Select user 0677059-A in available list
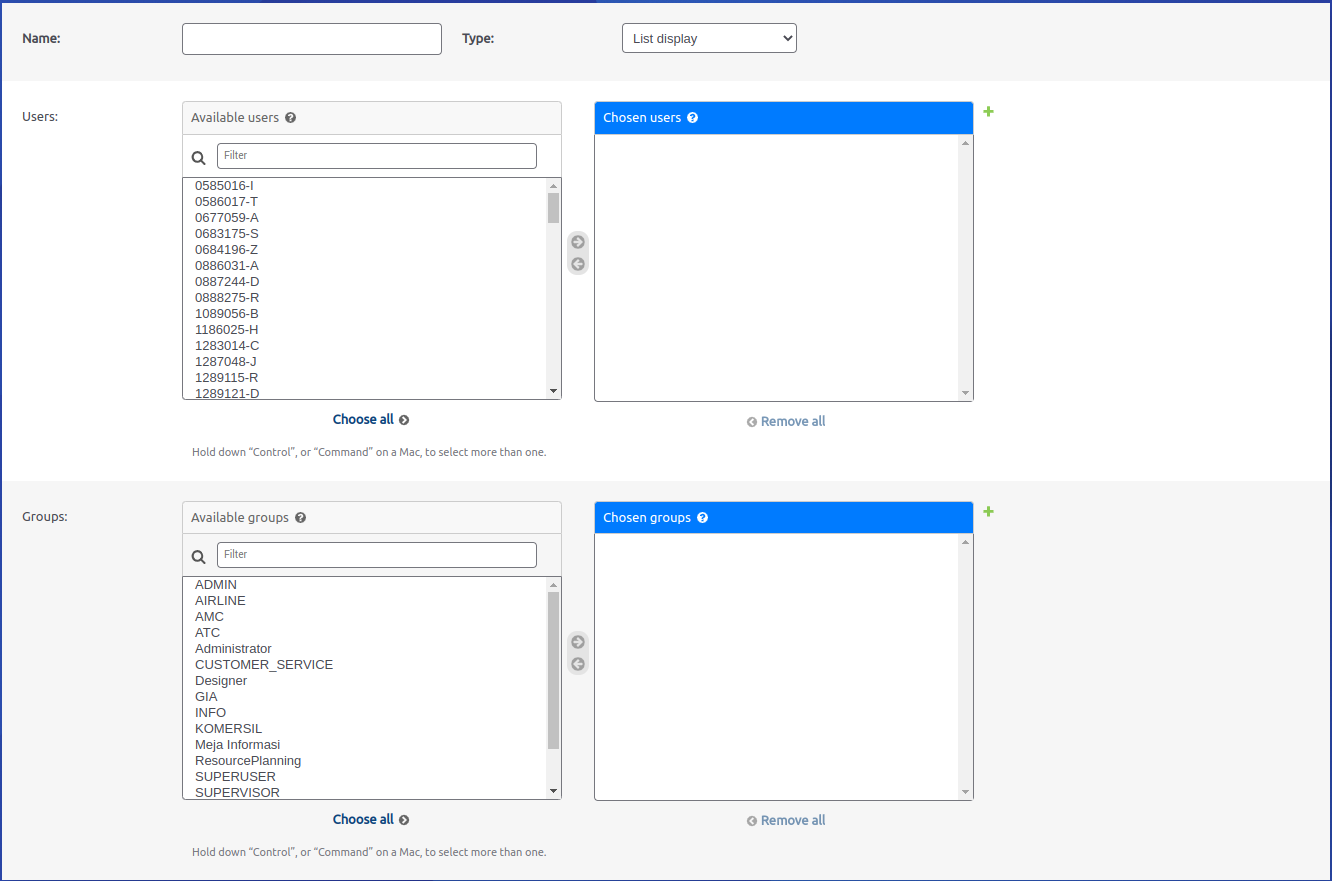 click(x=227, y=218)
